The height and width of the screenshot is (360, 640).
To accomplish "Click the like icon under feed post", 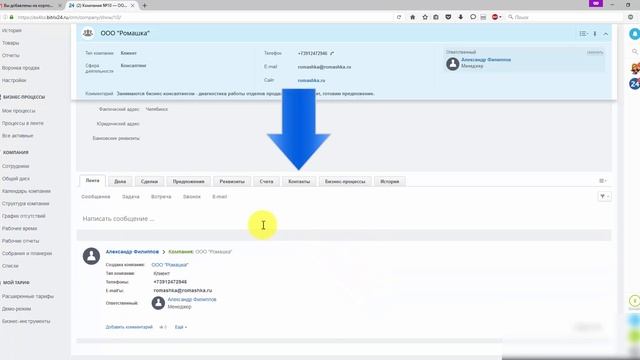I will pyautogui.click(x=163, y=327).
